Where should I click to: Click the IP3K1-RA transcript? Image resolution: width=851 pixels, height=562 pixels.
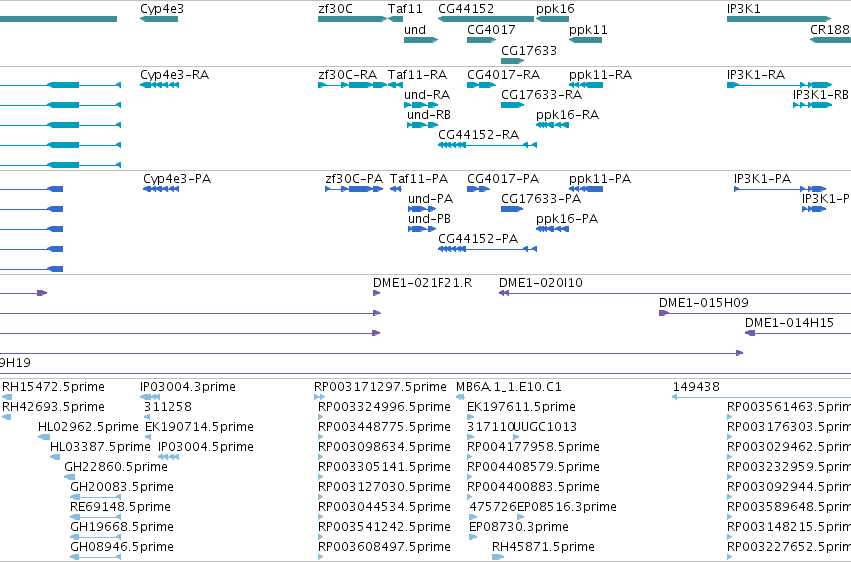pos(779,85)
